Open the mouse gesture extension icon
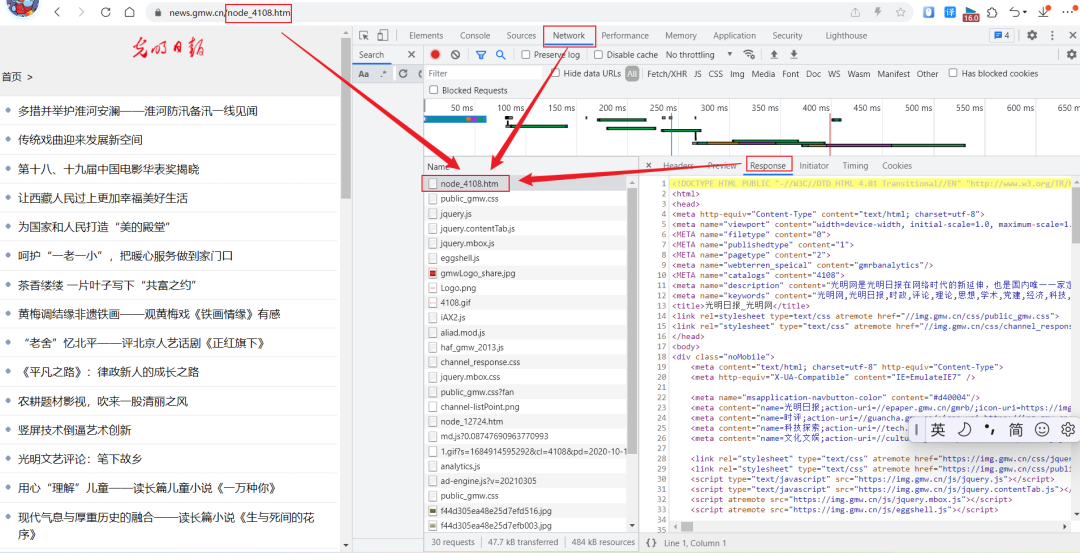This screenshot has width=1080, height=553. 928,12
